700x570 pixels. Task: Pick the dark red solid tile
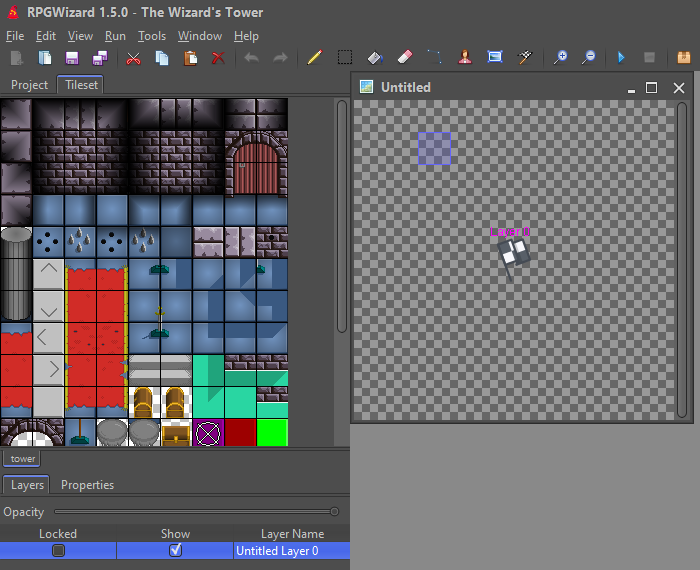pos(240,432)
